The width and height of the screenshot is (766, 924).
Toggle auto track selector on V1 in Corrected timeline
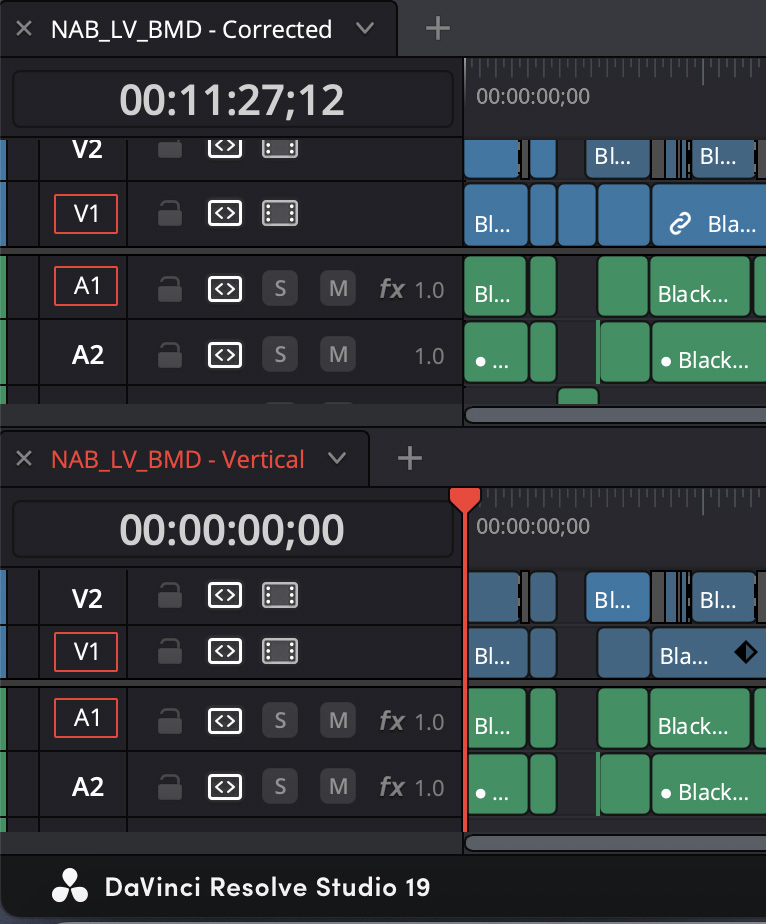click(x=224, y=213)
